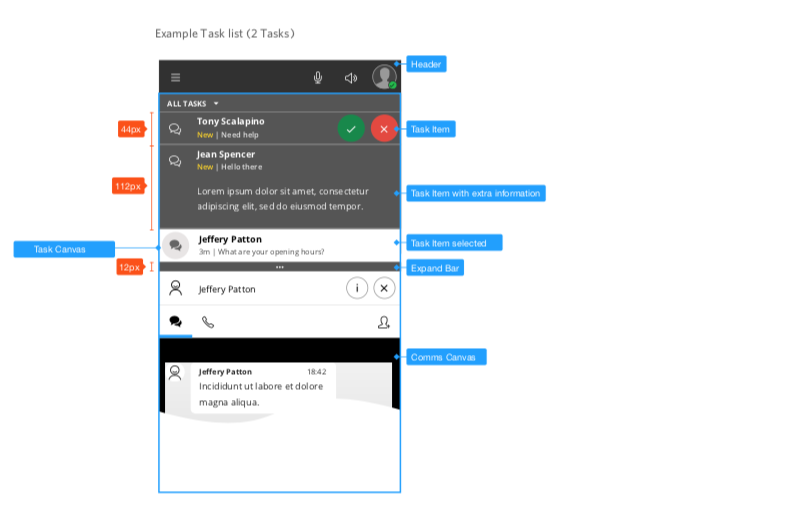
Task: Select the Jeffery Patton task item
Action: tap(280, 245)
